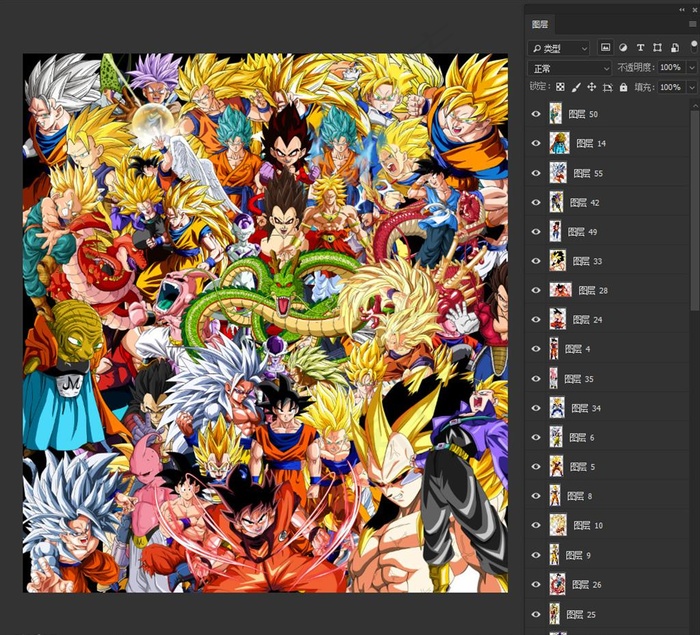Hide 图层 24 with eye icon
The width and height of the screenshot is (700, 635).
pos(536,320)
